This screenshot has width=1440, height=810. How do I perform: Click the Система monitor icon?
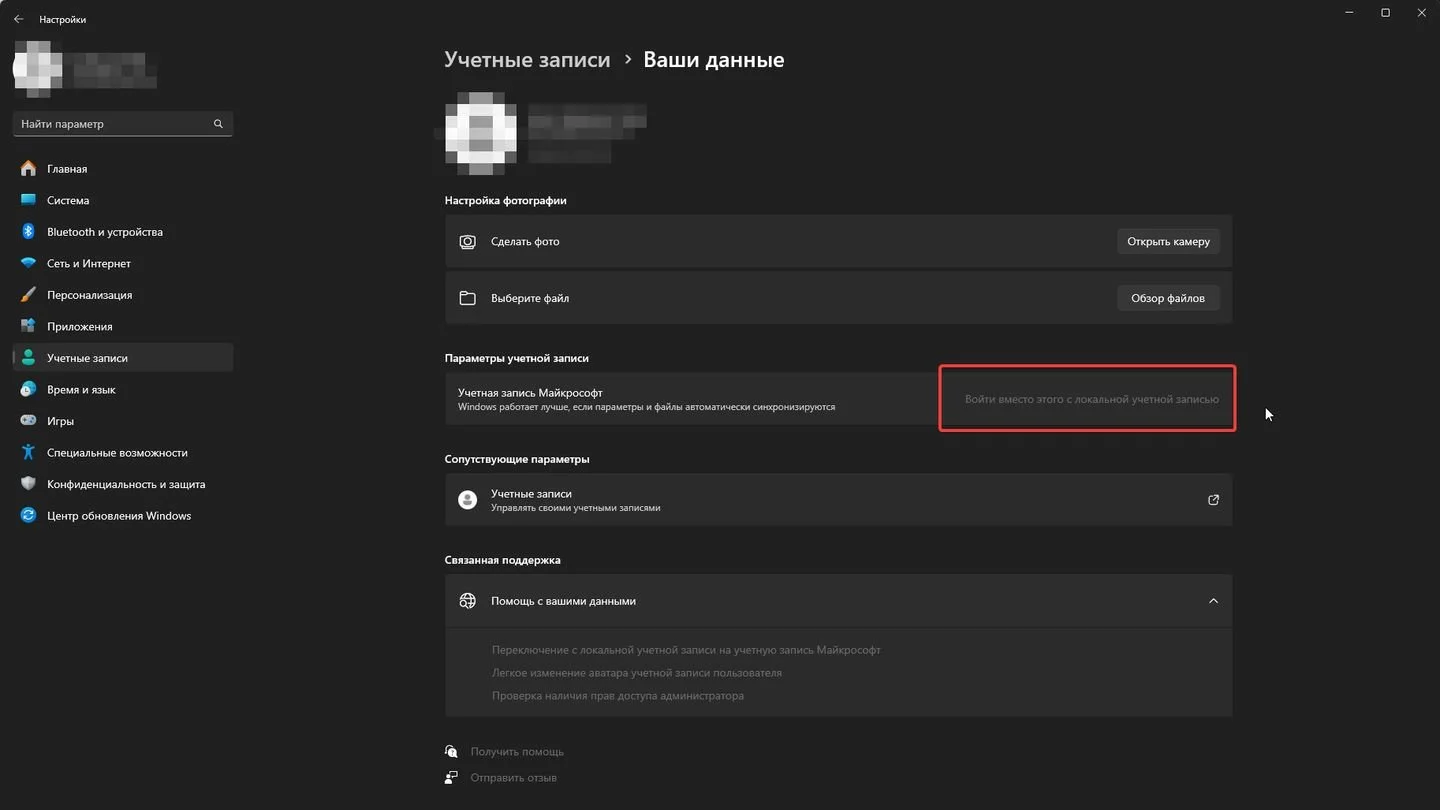[x=28, y=200]
